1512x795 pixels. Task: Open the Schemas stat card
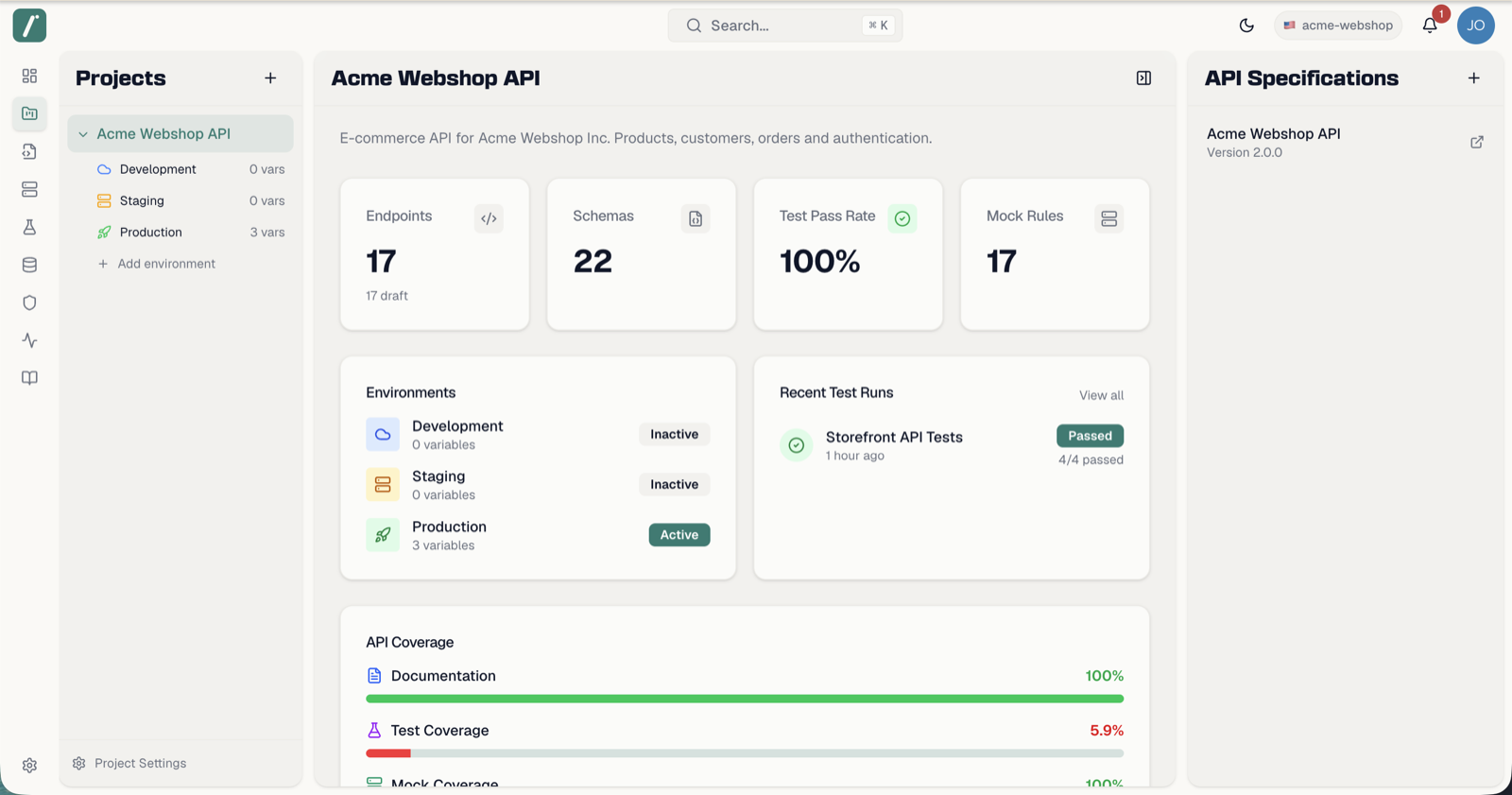[x=642, y=254]
